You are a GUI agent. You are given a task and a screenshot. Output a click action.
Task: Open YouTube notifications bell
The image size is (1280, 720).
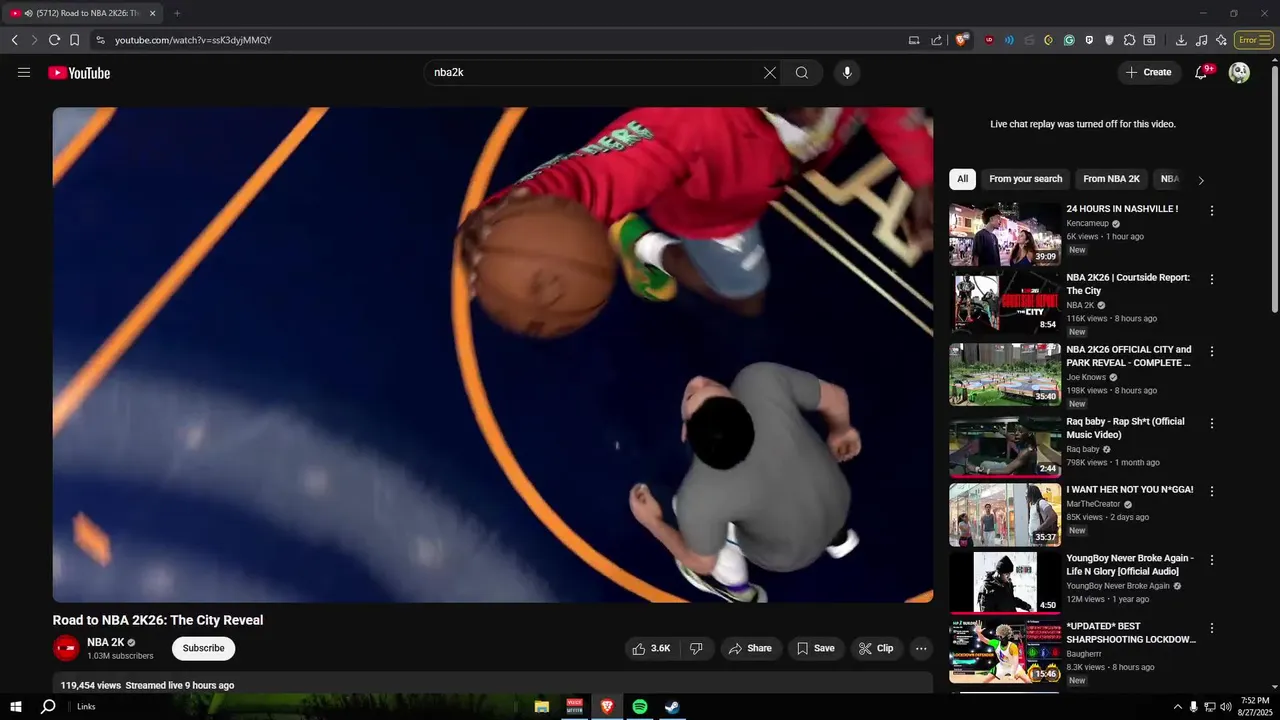pos(1202,72)
